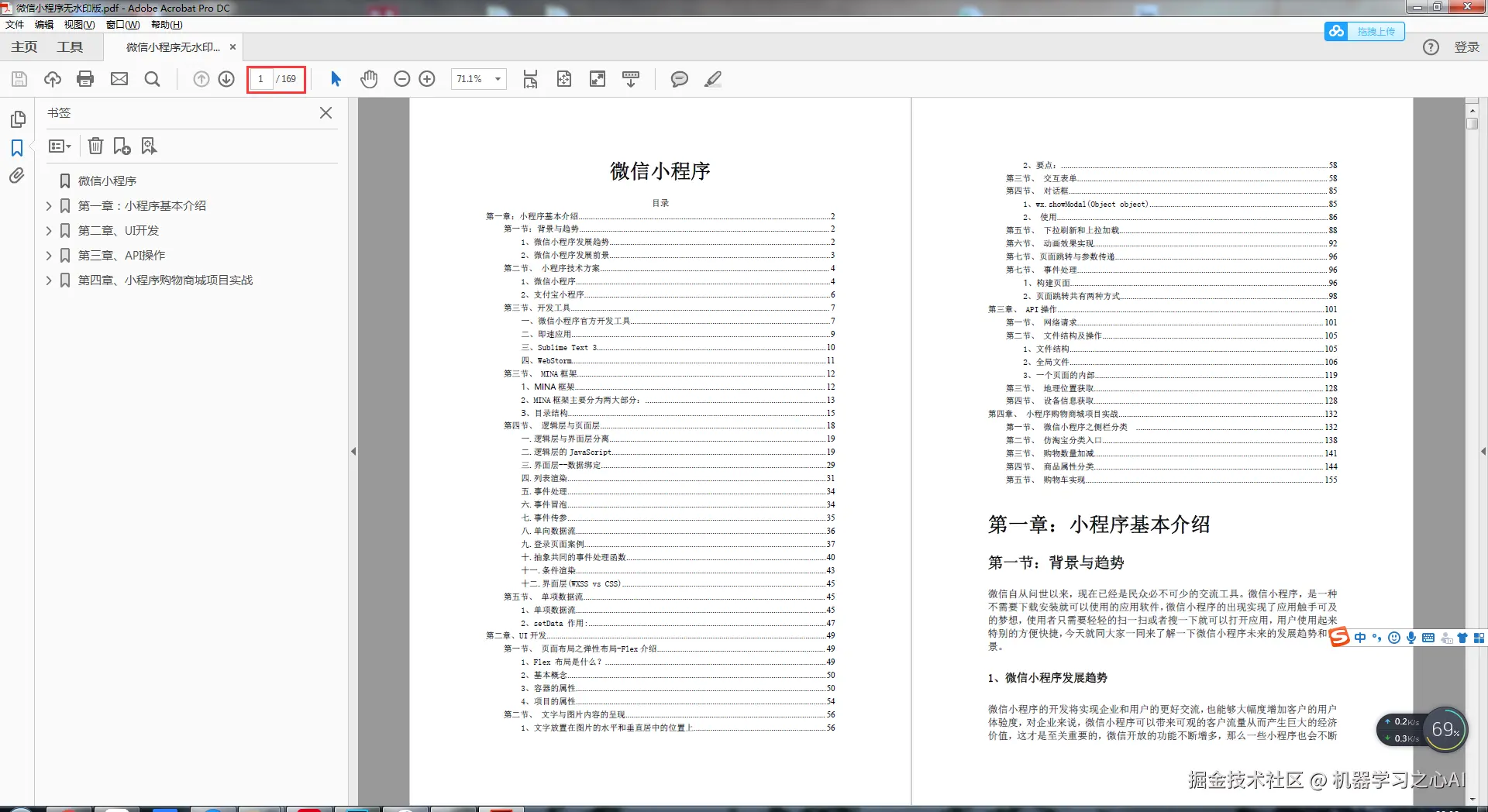Expand 第三章、API操作 bookmark
Image resolution: width=1488 pixels, height=812 pixels.
(x=49, y=256)
